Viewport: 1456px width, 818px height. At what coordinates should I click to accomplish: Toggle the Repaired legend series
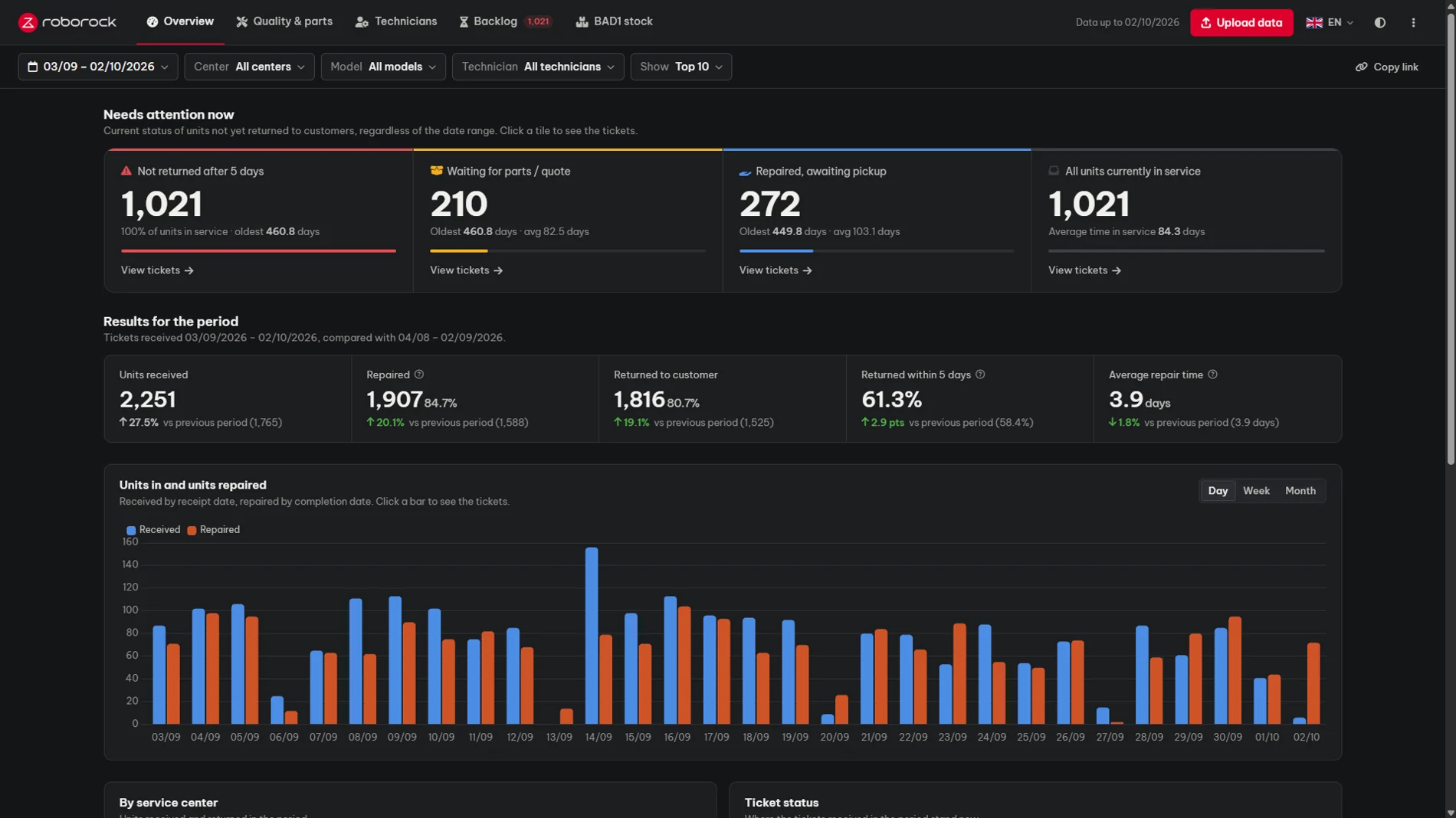(x=214, y=530)
